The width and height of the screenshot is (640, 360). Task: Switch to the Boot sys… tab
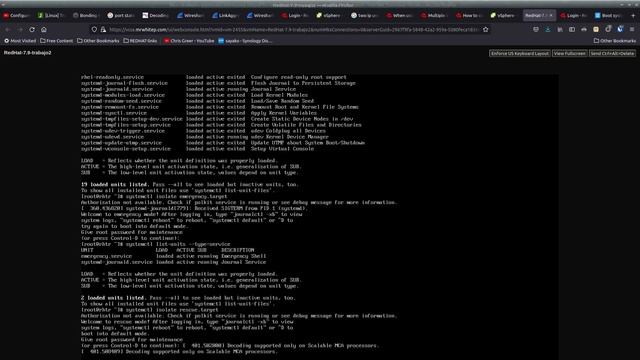(608, 16)
